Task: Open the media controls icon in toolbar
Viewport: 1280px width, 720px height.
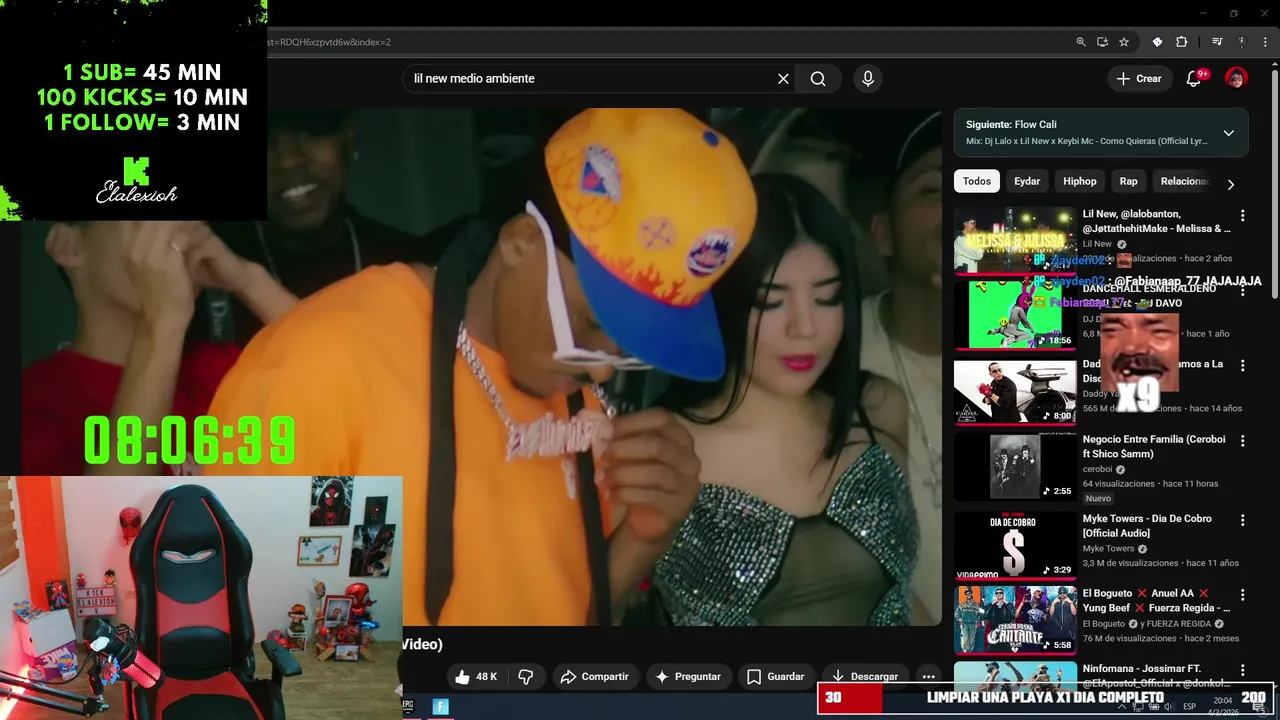Action: (x=1217, y=42)
